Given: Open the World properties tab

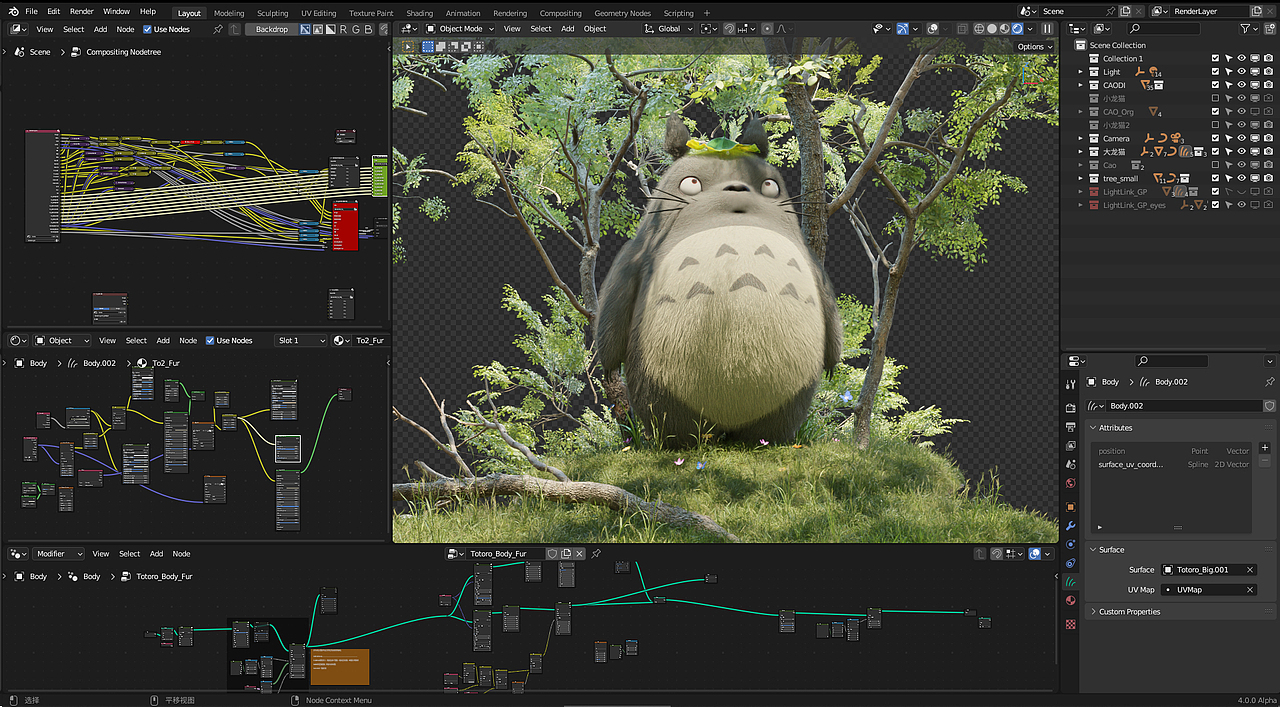Looking at the screenshot, I should [x=1071, y=483].
